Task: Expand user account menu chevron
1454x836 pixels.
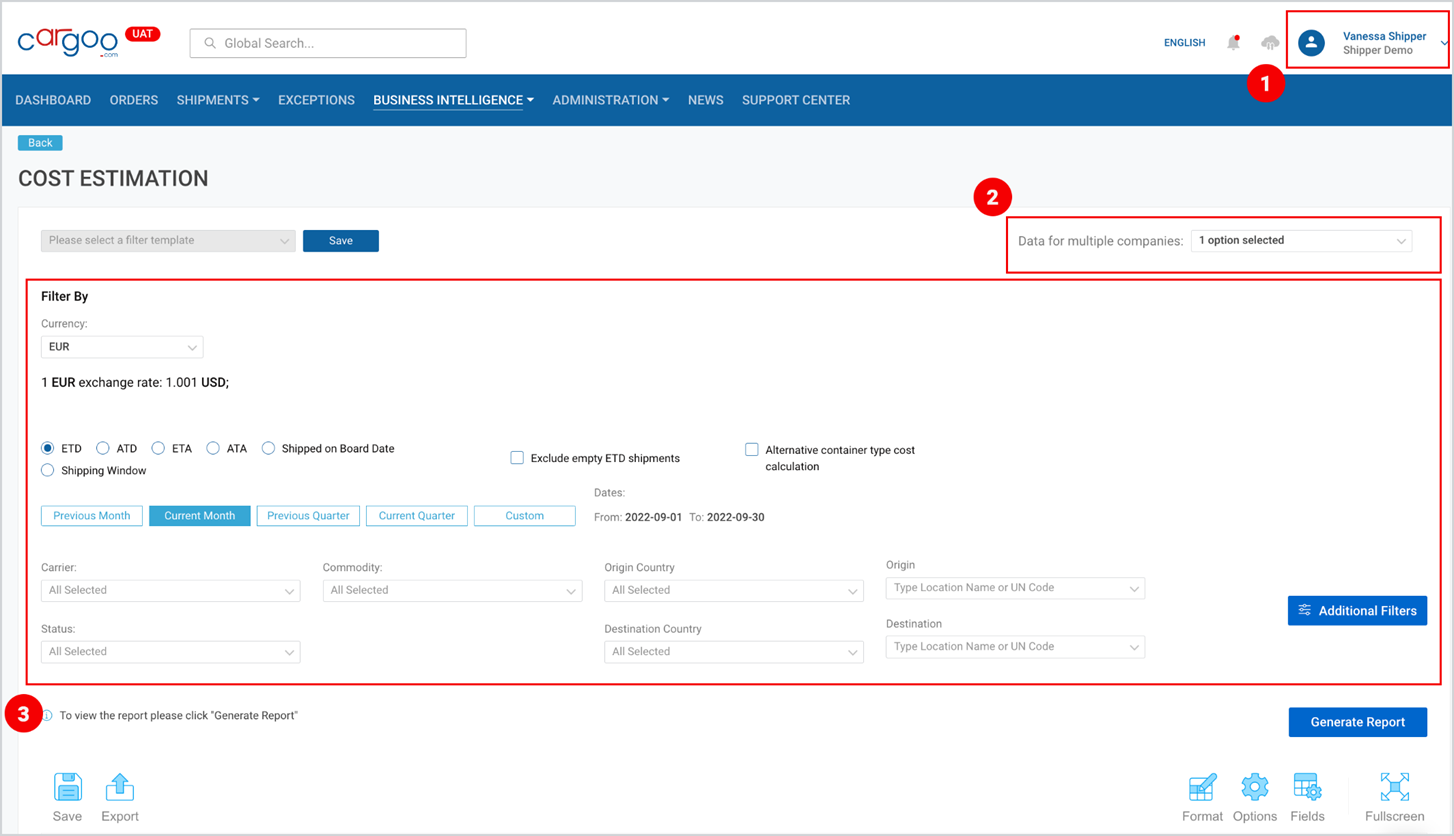Action: pos(1443,43)
